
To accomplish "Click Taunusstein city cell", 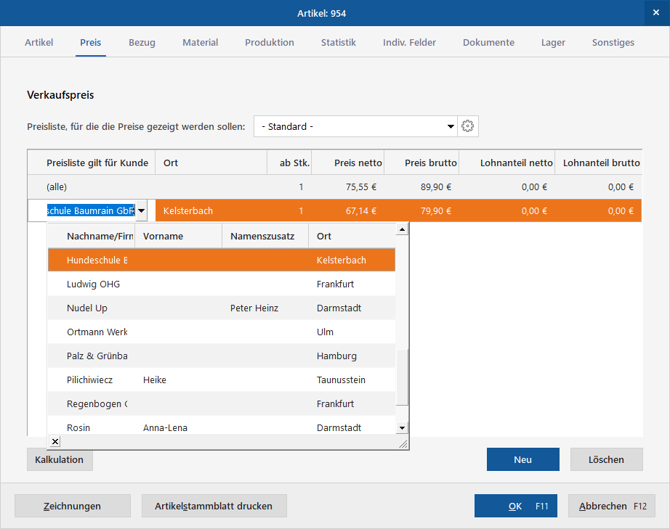I will point(341,380).
